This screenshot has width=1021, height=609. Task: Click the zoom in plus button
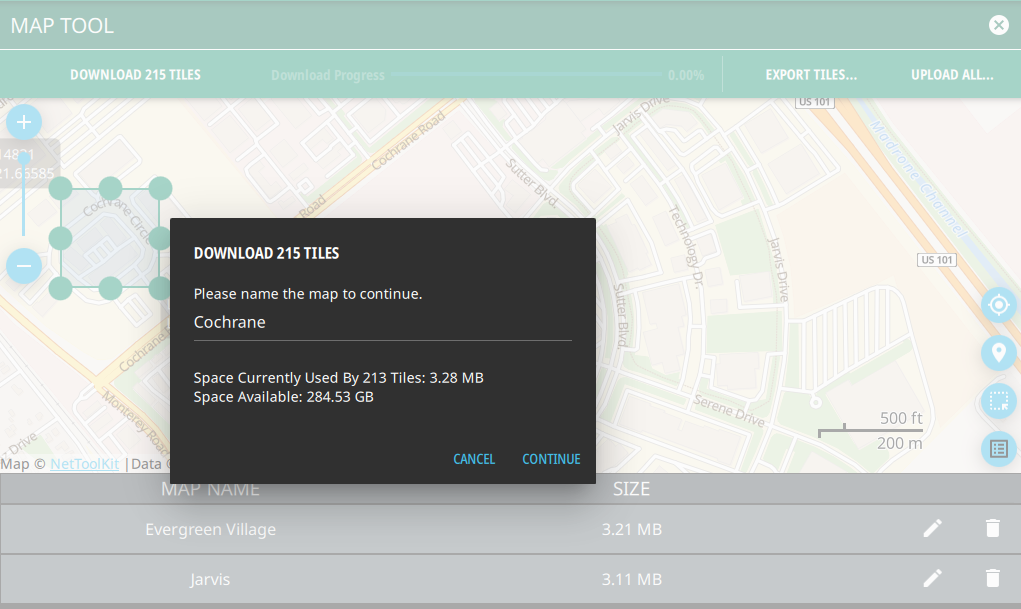[24, 123]
